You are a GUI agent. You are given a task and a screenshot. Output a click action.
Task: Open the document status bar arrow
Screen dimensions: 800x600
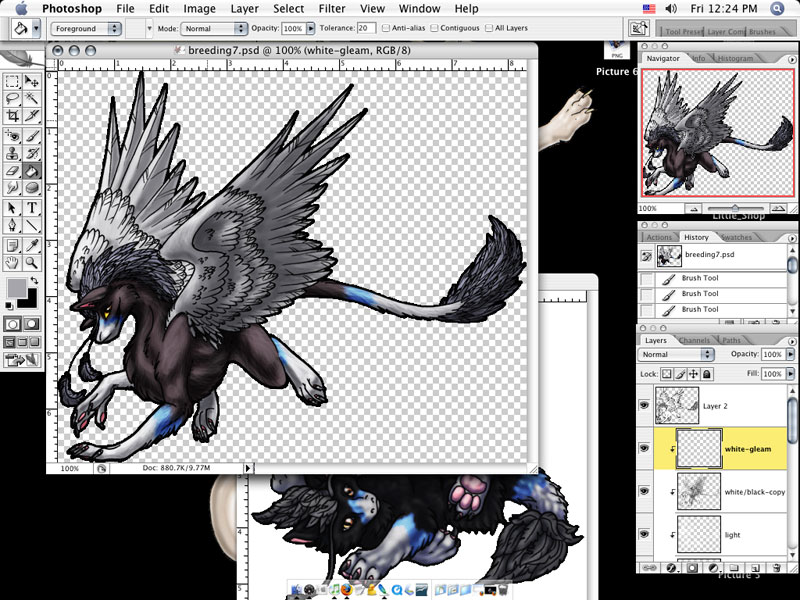pos(248,468)
